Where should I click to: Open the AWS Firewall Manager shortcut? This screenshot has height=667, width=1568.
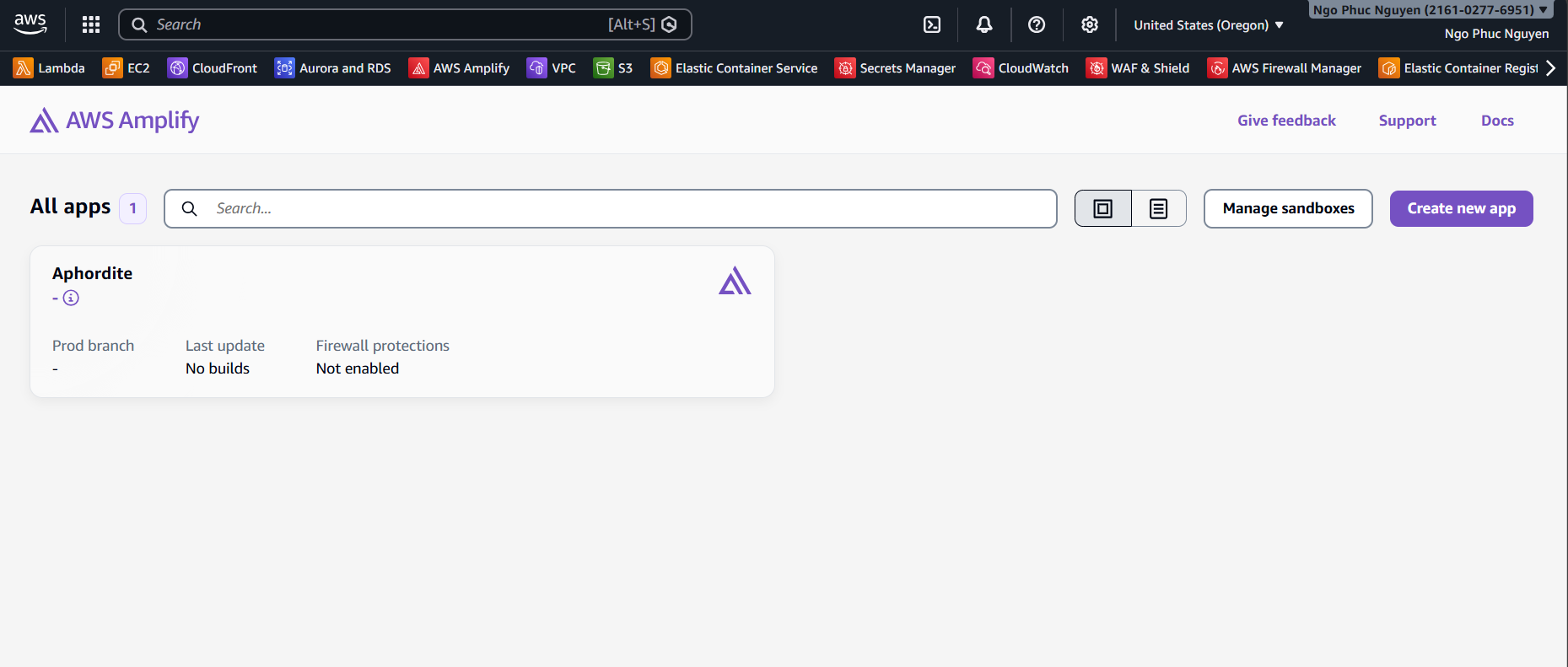pos(1285,68)
